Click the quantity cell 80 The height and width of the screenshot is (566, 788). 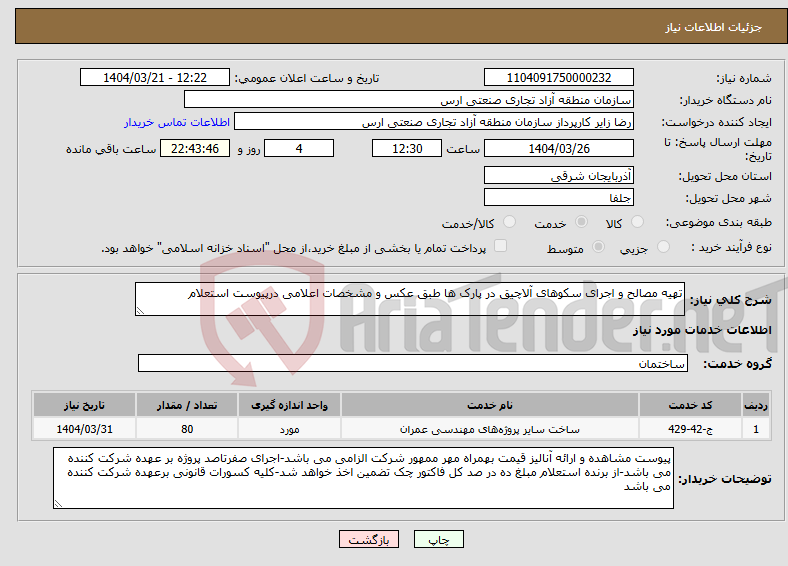[187, 429]
